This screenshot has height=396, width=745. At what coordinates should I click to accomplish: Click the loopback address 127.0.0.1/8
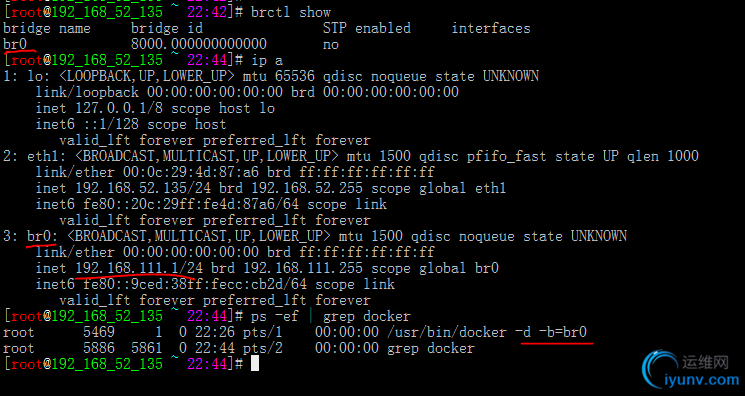119,108
